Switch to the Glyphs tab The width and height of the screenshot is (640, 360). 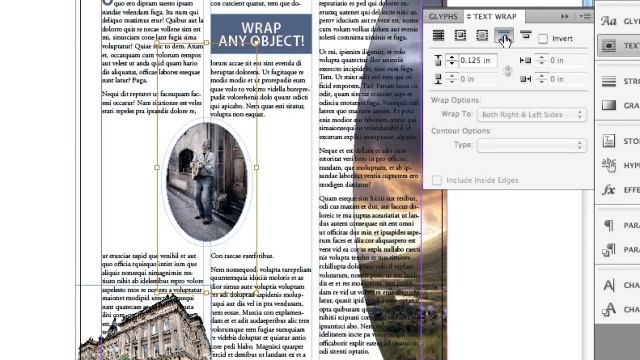(x=443, y=16)
